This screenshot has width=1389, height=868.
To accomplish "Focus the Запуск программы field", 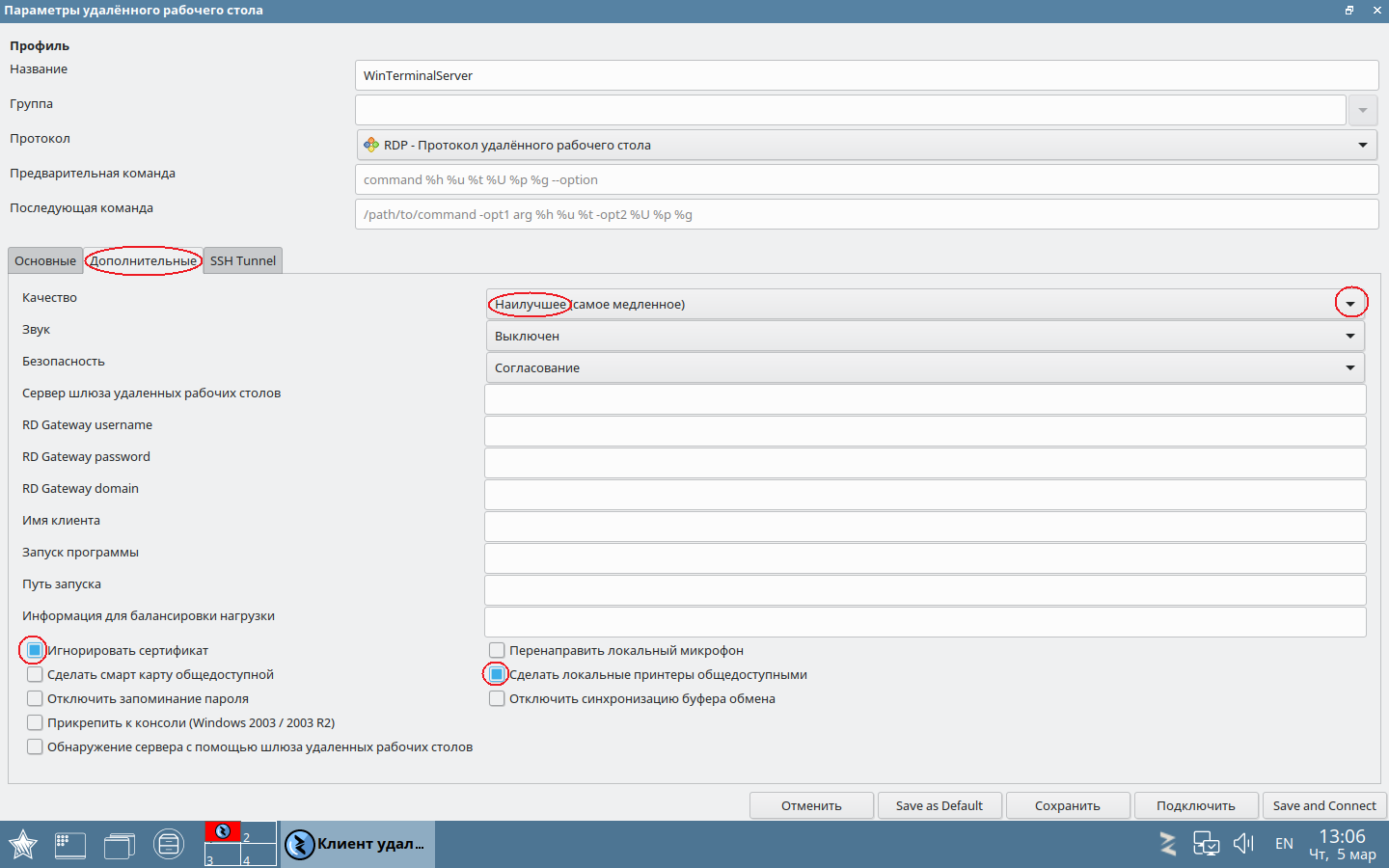I will tap(925, 558).
